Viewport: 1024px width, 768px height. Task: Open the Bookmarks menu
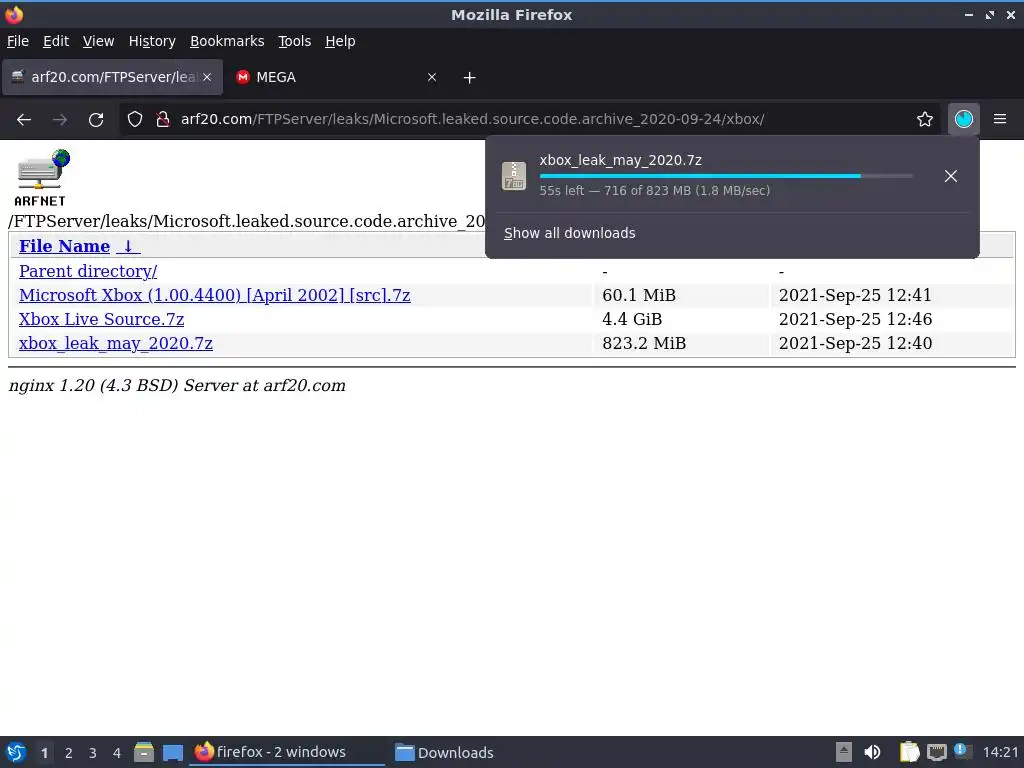tap(227, 41)
